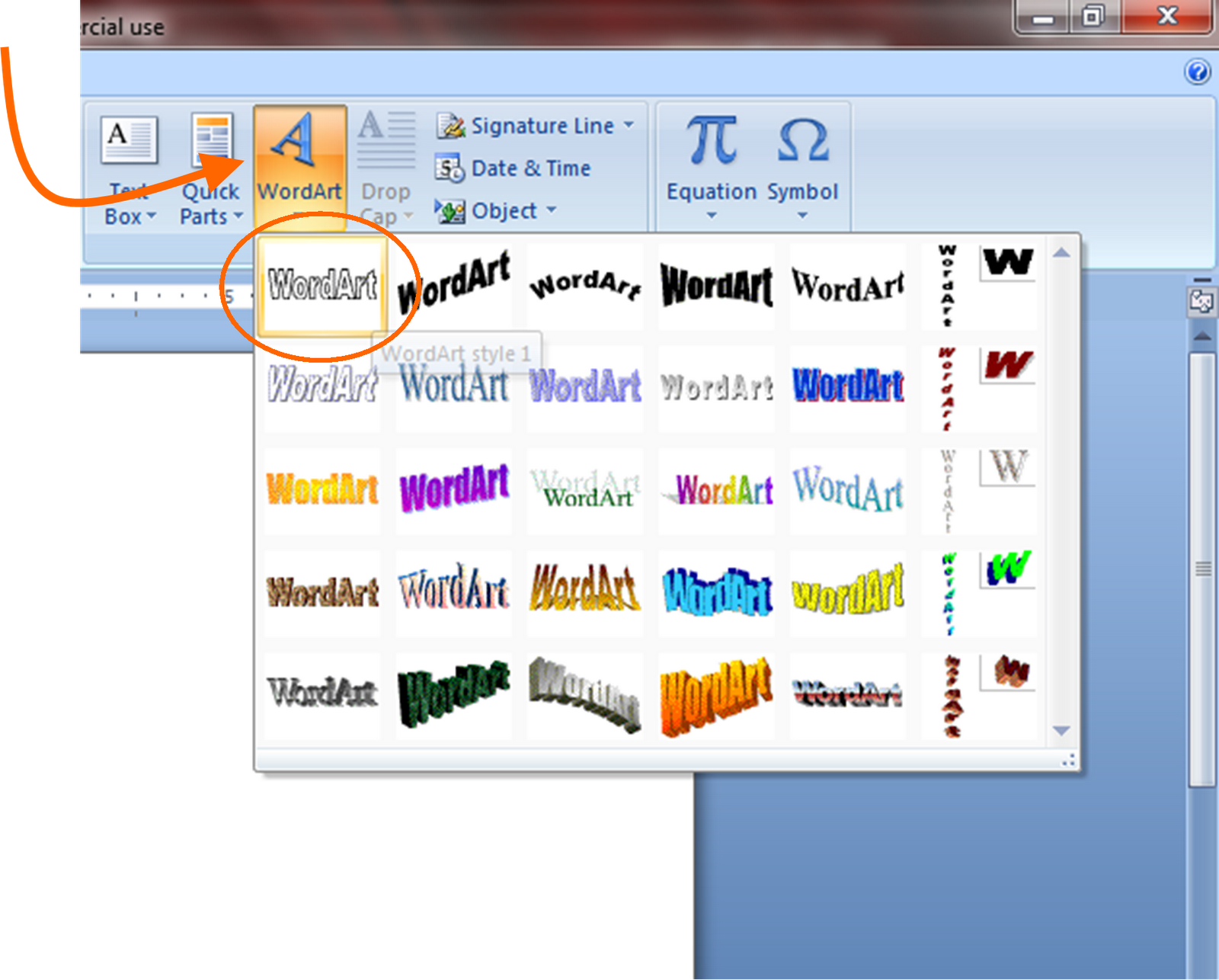Click the Symbol label
Image resolution: width=1219 pixels, height=980 pixels.
pos(803,191)
